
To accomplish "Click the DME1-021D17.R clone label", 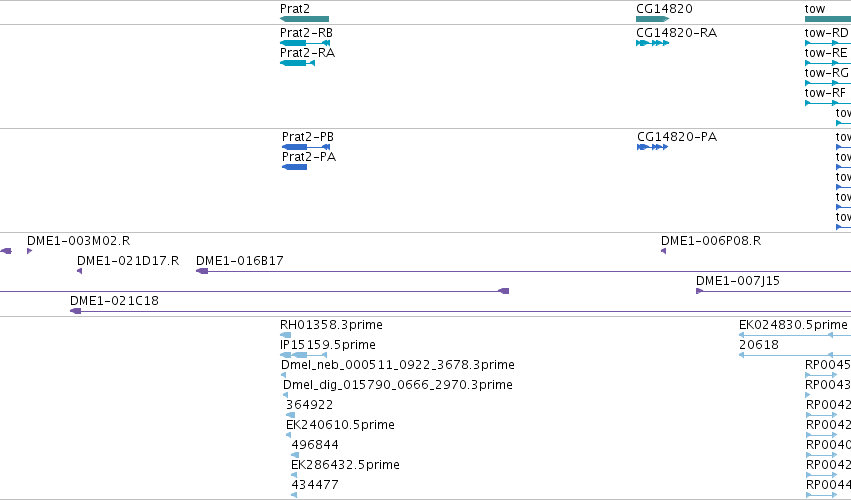I will pyautogui.click(x=128, y=261).
